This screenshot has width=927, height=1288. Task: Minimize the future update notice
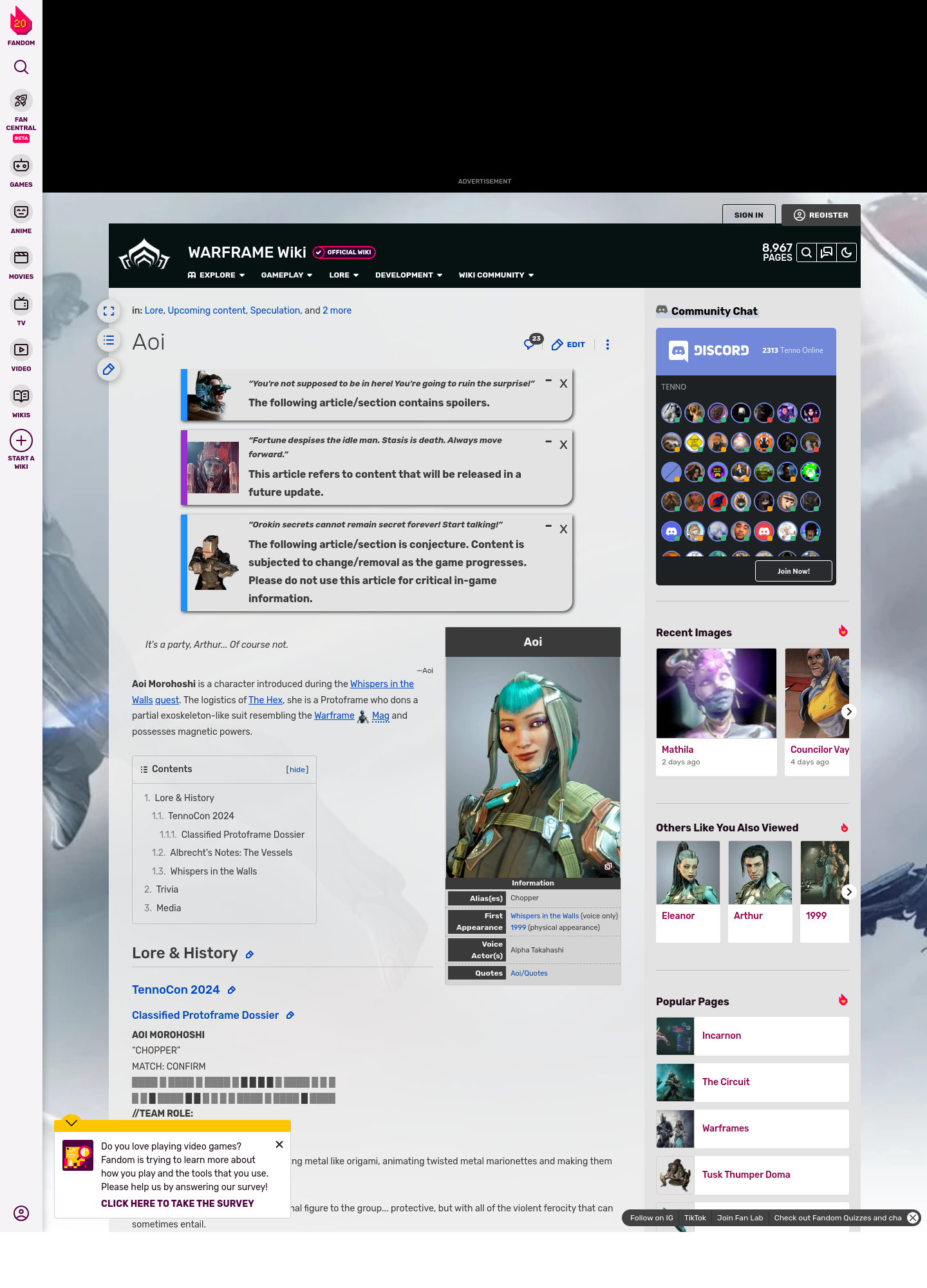(x=548, y=442)
